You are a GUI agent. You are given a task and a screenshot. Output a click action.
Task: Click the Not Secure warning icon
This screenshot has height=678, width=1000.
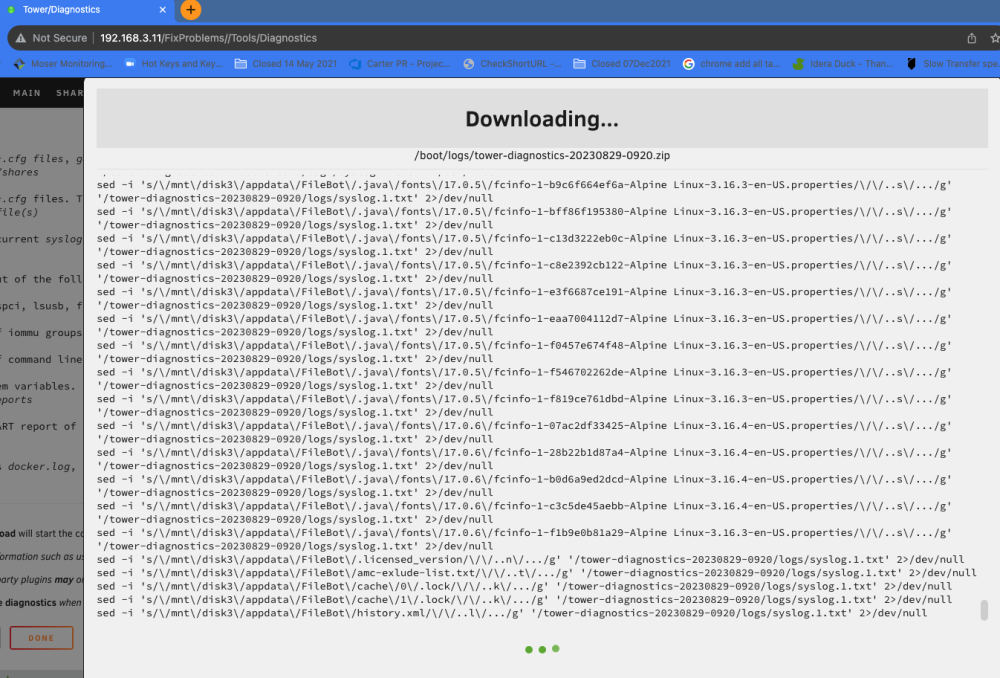tap(21, 38)
